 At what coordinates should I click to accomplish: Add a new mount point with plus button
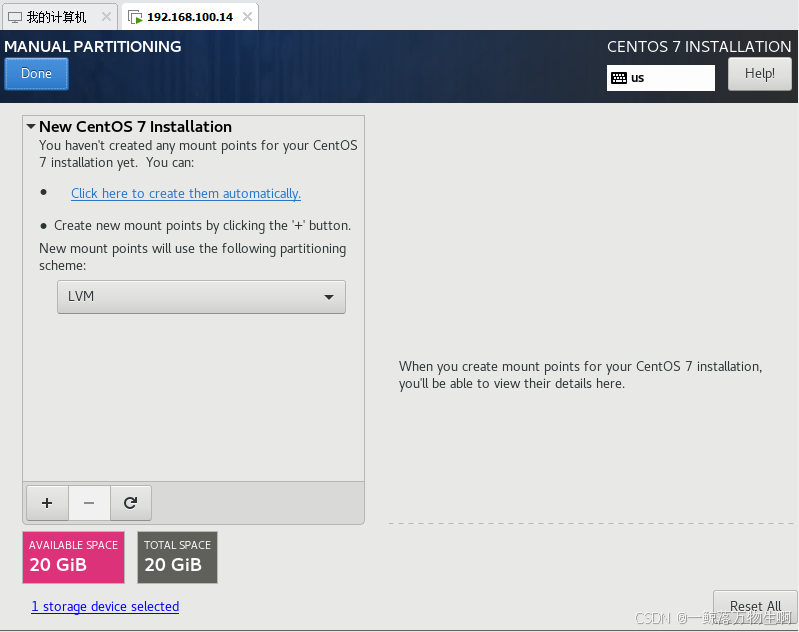[47, 503]
